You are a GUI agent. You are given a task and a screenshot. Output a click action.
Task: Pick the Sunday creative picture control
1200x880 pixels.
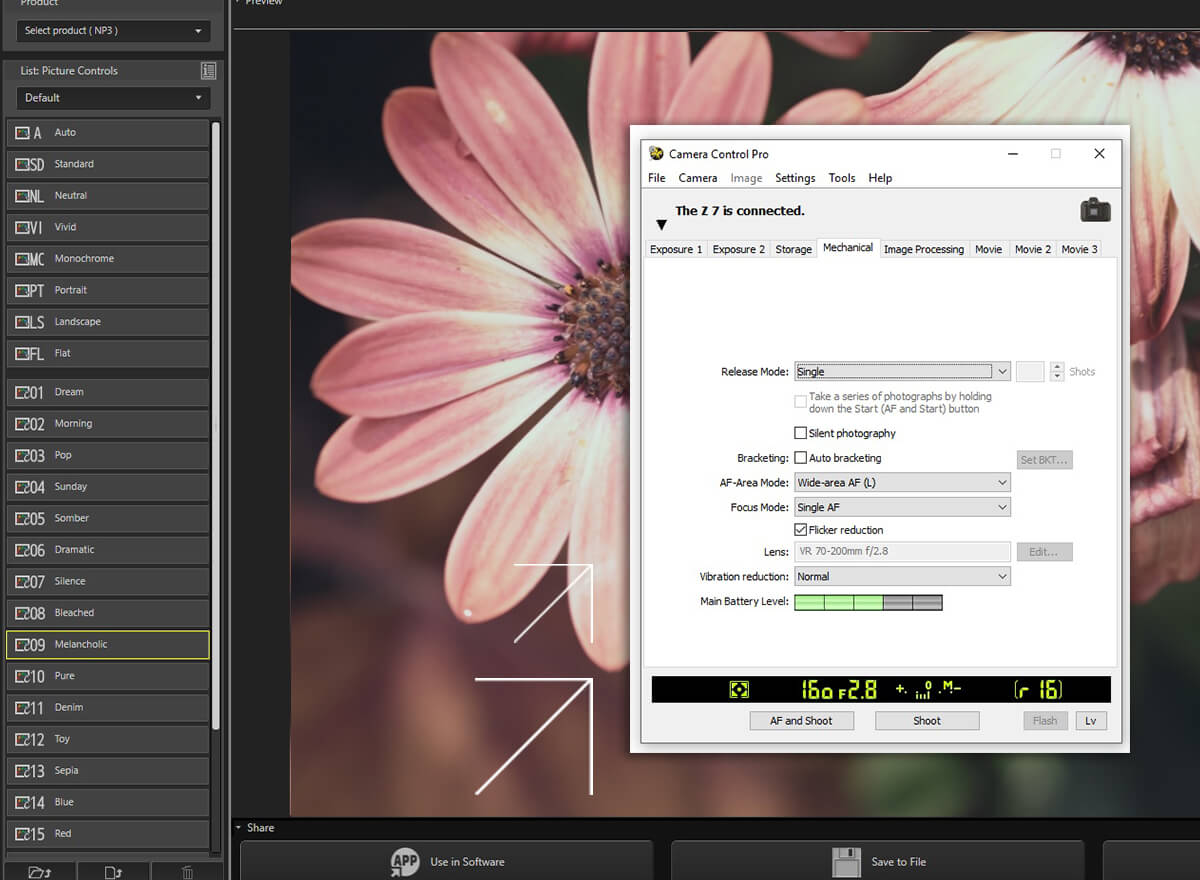tap(108, 486)
